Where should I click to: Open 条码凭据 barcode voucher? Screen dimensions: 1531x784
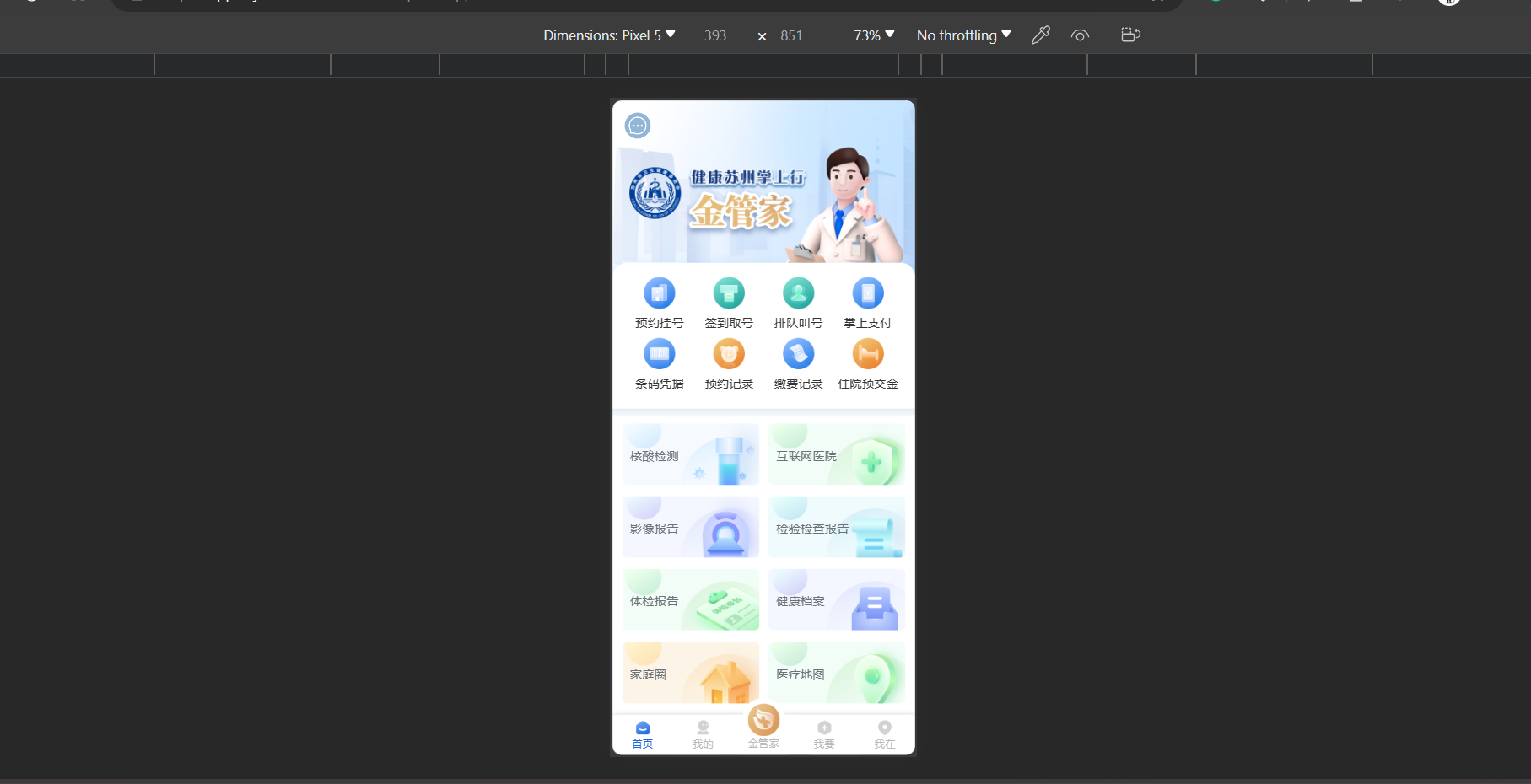click(659, 364)
